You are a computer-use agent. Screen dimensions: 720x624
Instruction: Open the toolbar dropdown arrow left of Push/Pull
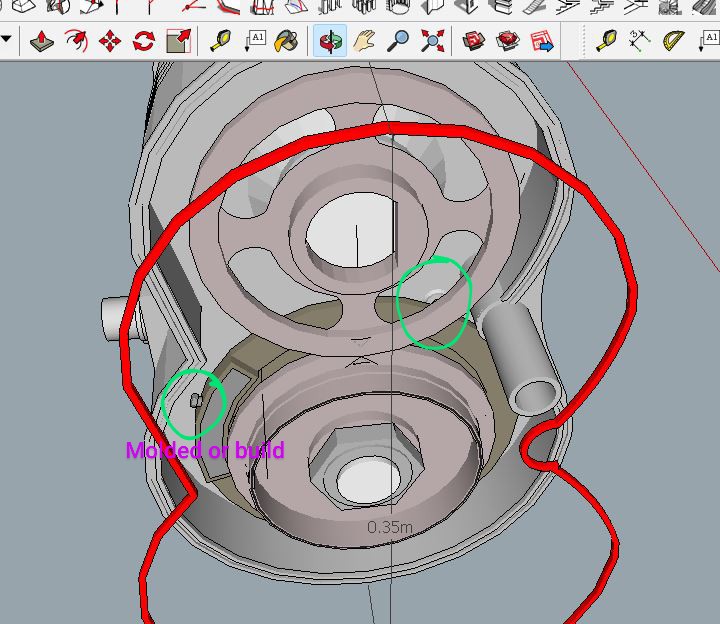(6, 40)
